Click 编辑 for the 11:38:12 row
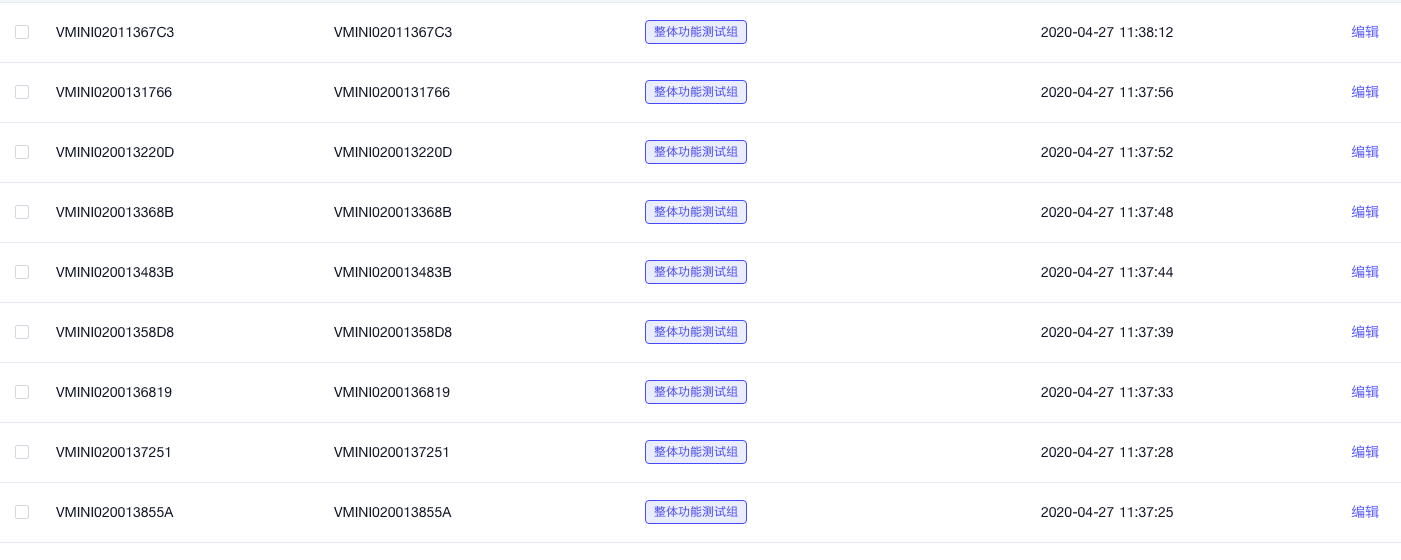Screen dimensions: 1401x560 (1365, 32)
